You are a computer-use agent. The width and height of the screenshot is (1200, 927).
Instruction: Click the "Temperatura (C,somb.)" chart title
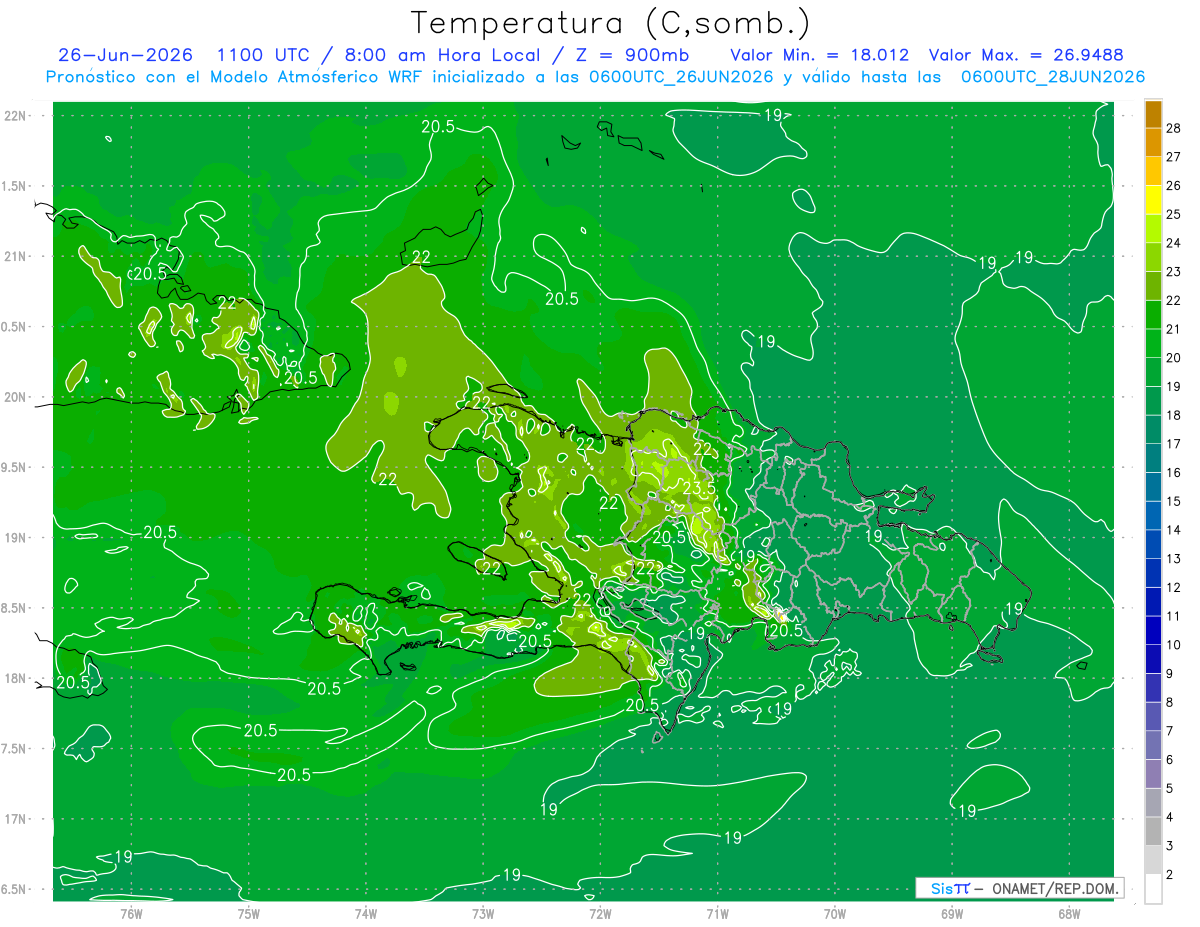[x=611, y=24]
